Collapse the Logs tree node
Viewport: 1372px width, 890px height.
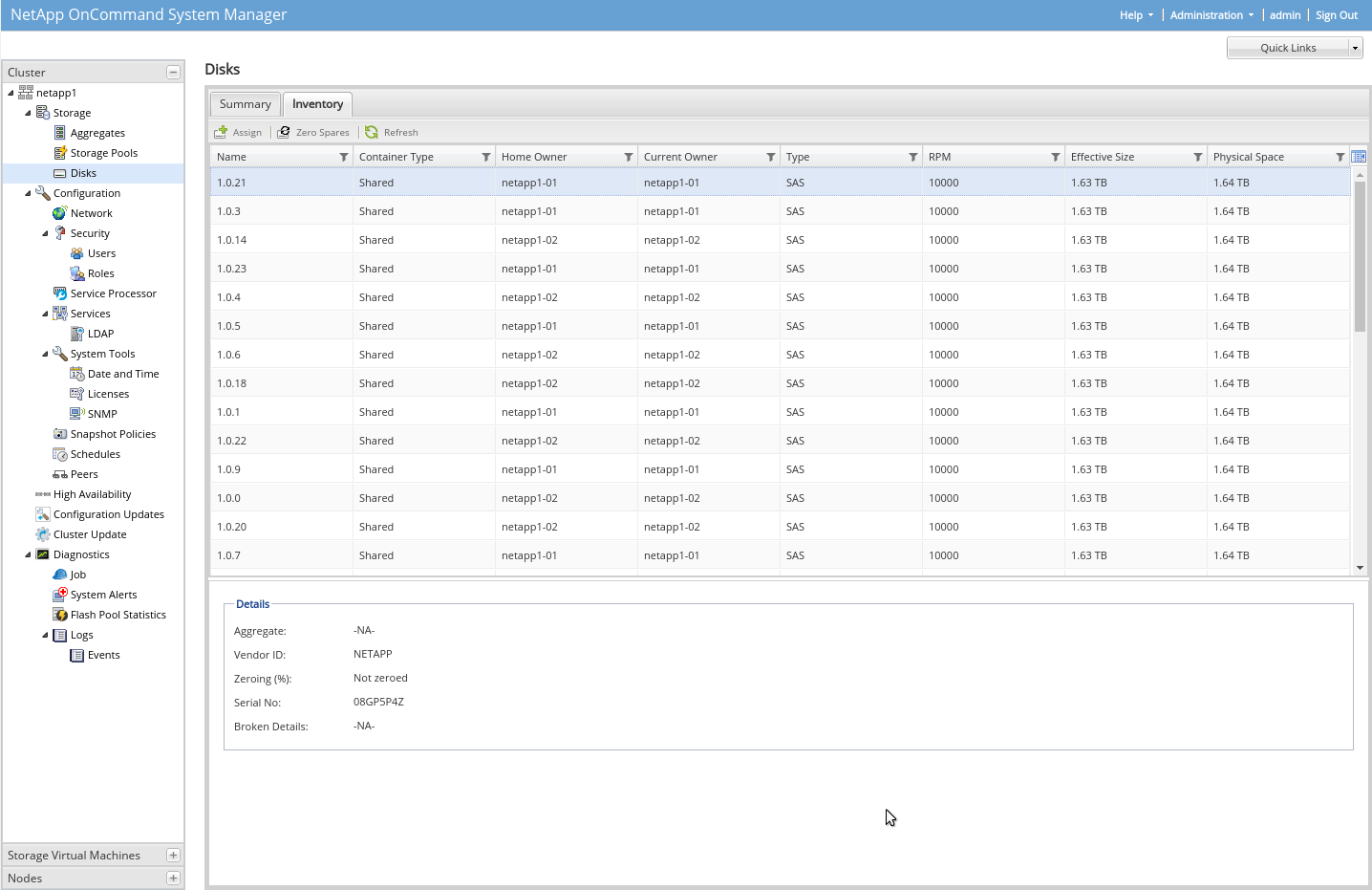pyautogui.click(x=45, y=635)
